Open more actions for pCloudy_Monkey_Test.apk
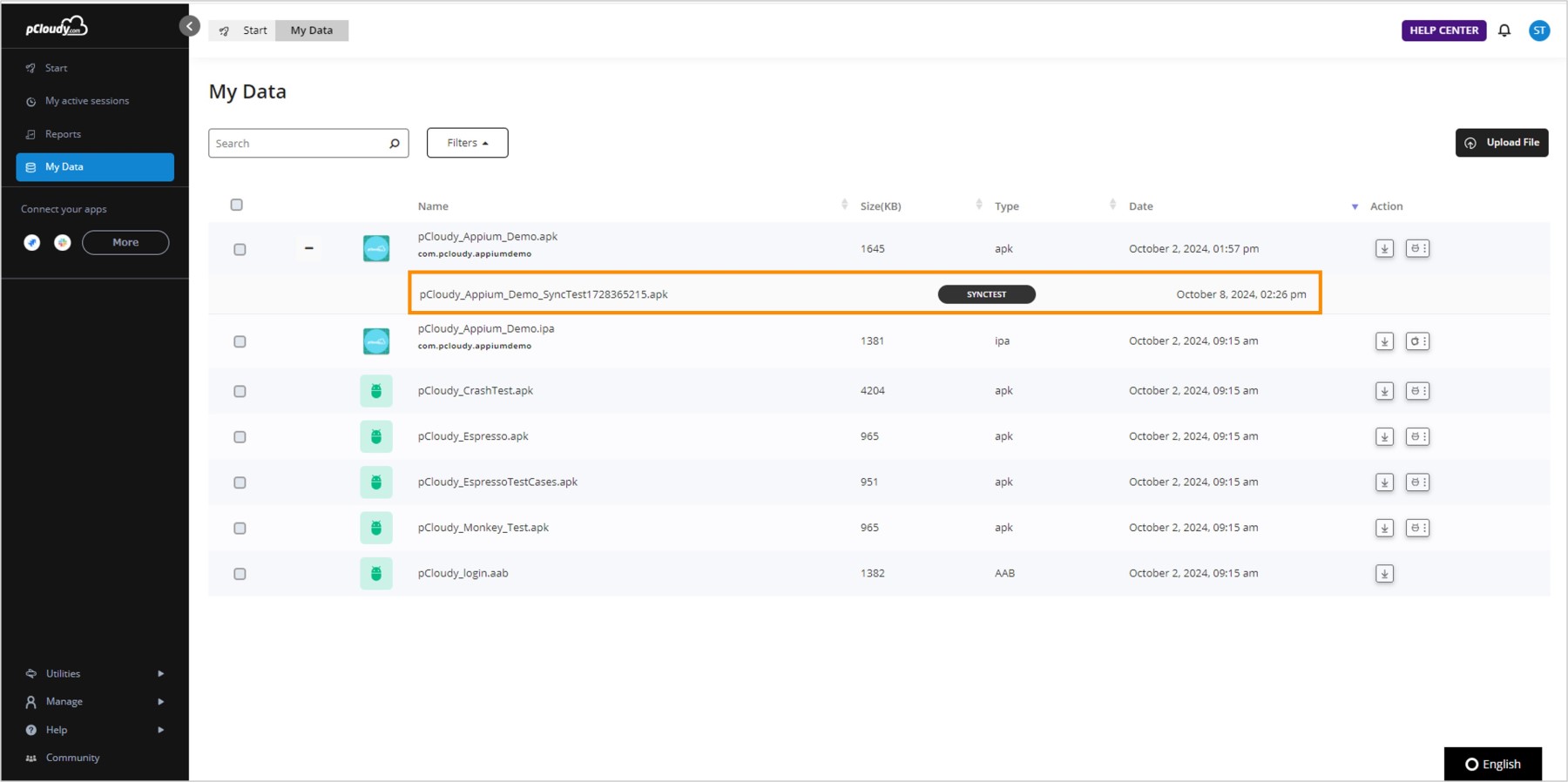Screen dimensions: 1568x782 pos(1417,528)
